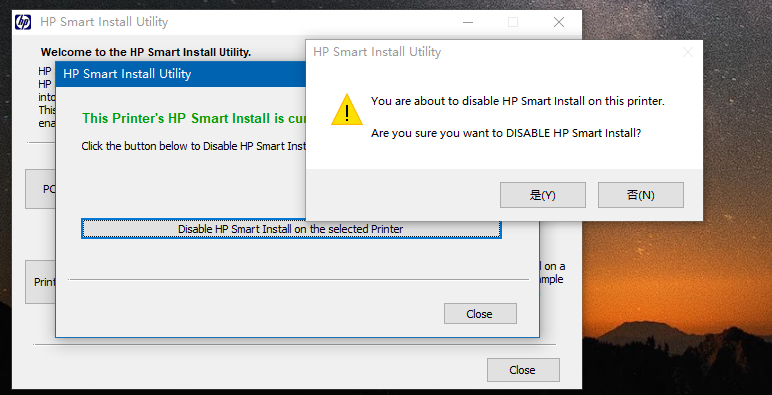This screenshot has height=395, width=772.
Task: Click the confirmation dialog's title bar text
Action: click(377, 52)
